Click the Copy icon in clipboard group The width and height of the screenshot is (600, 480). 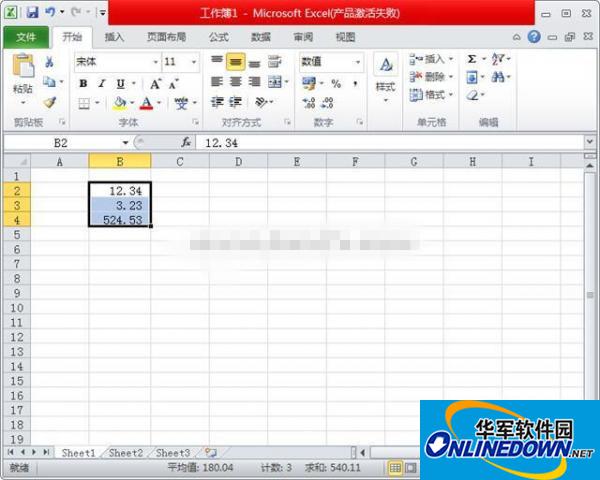[49, 81]
